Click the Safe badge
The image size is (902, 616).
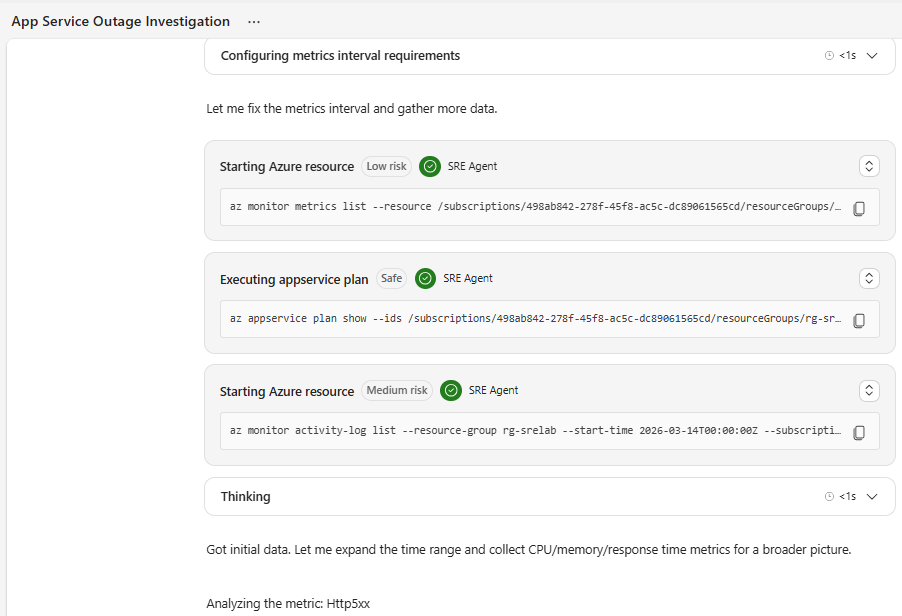(391, 278)
